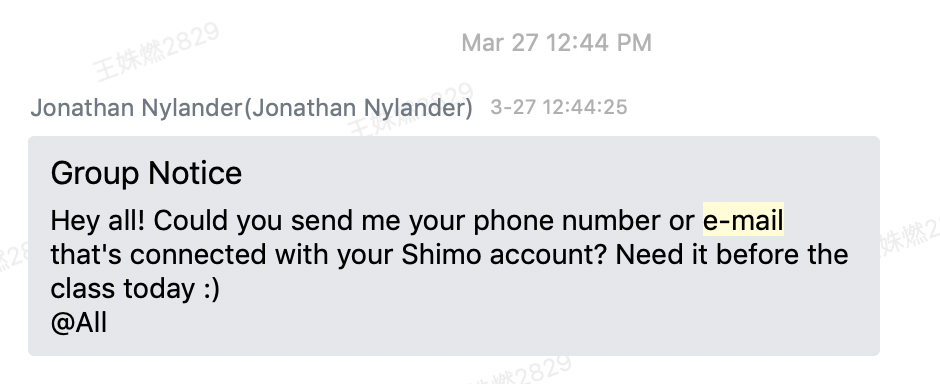Click the Hey all! greeting text
Image resolution: width=940 pixels, height=384 pixels.
98,221
